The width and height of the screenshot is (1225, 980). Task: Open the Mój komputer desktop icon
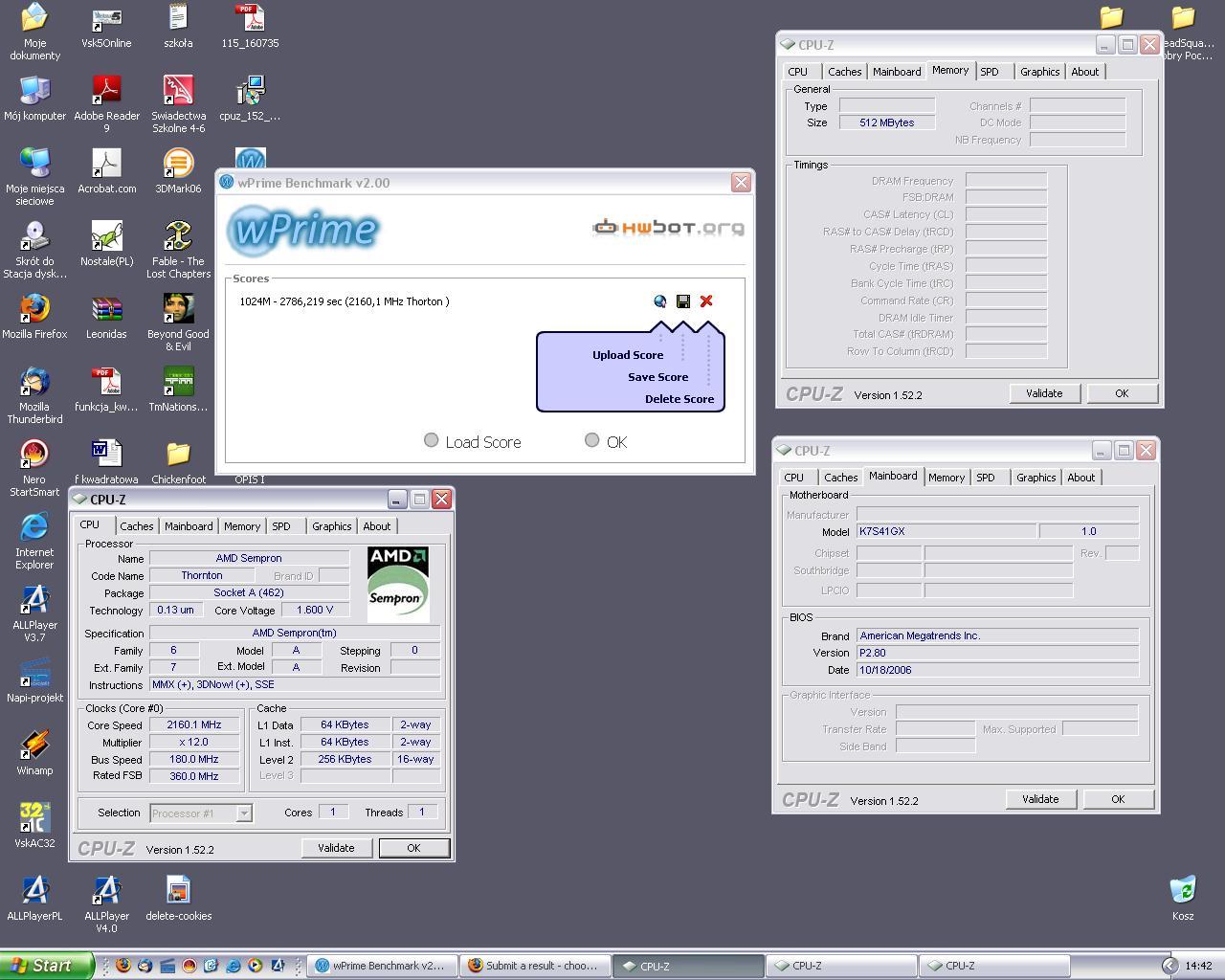click(x=34, y=99)
